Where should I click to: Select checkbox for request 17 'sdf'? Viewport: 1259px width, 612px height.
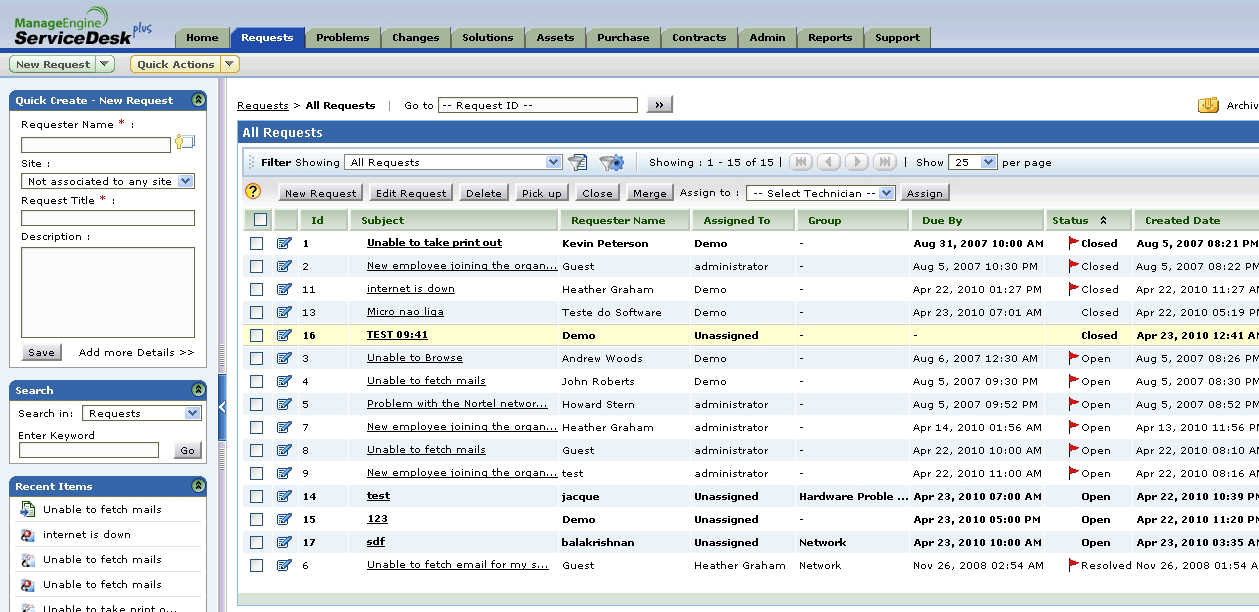(257, 542)
